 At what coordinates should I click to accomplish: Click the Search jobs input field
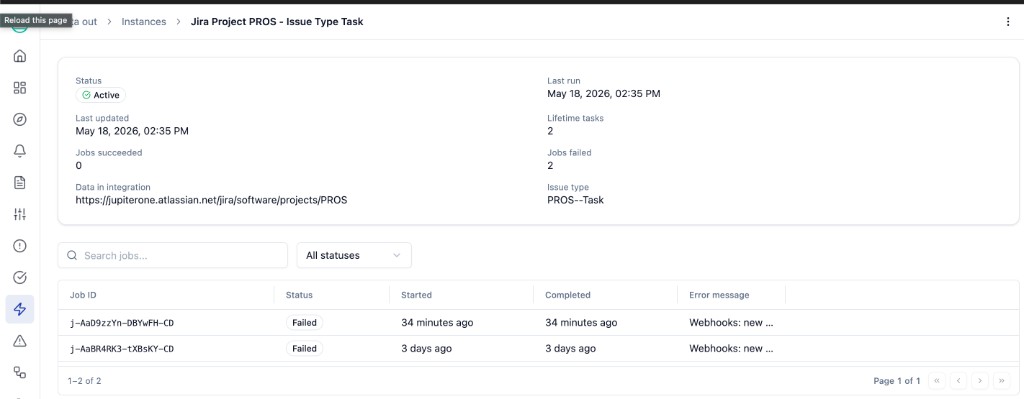172,255
